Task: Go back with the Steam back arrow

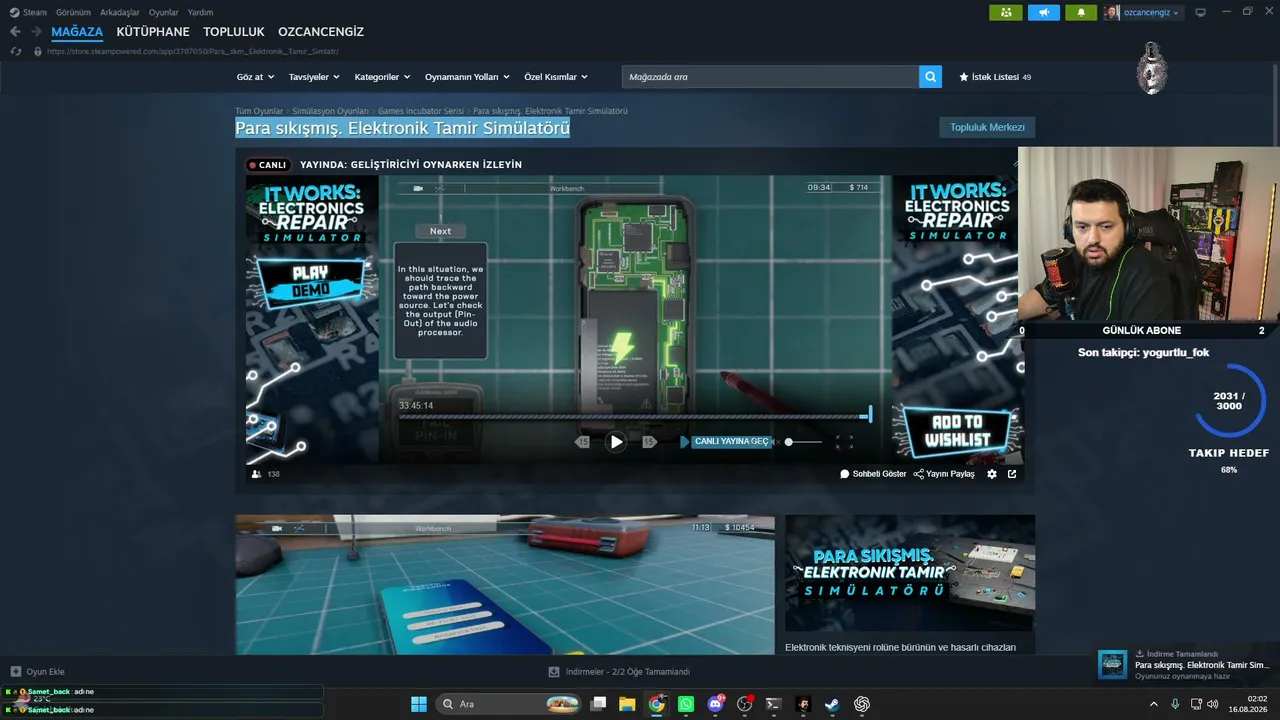Action: pyautogui.click(x=15, y=32)
